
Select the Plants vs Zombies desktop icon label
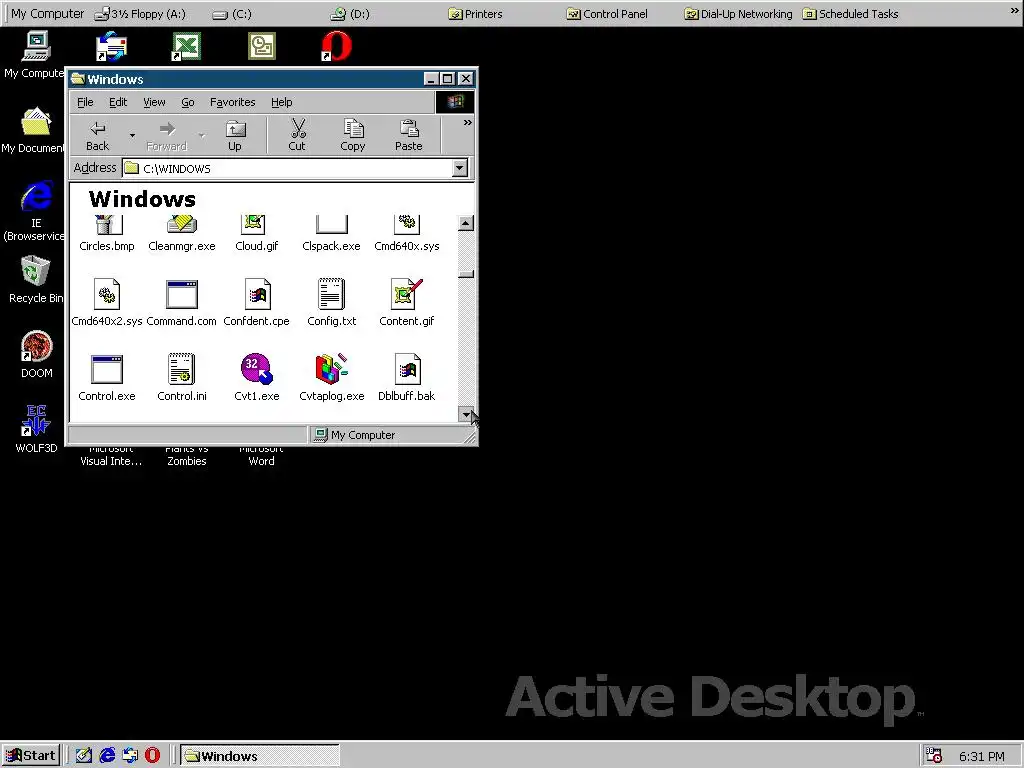point(187,455)
